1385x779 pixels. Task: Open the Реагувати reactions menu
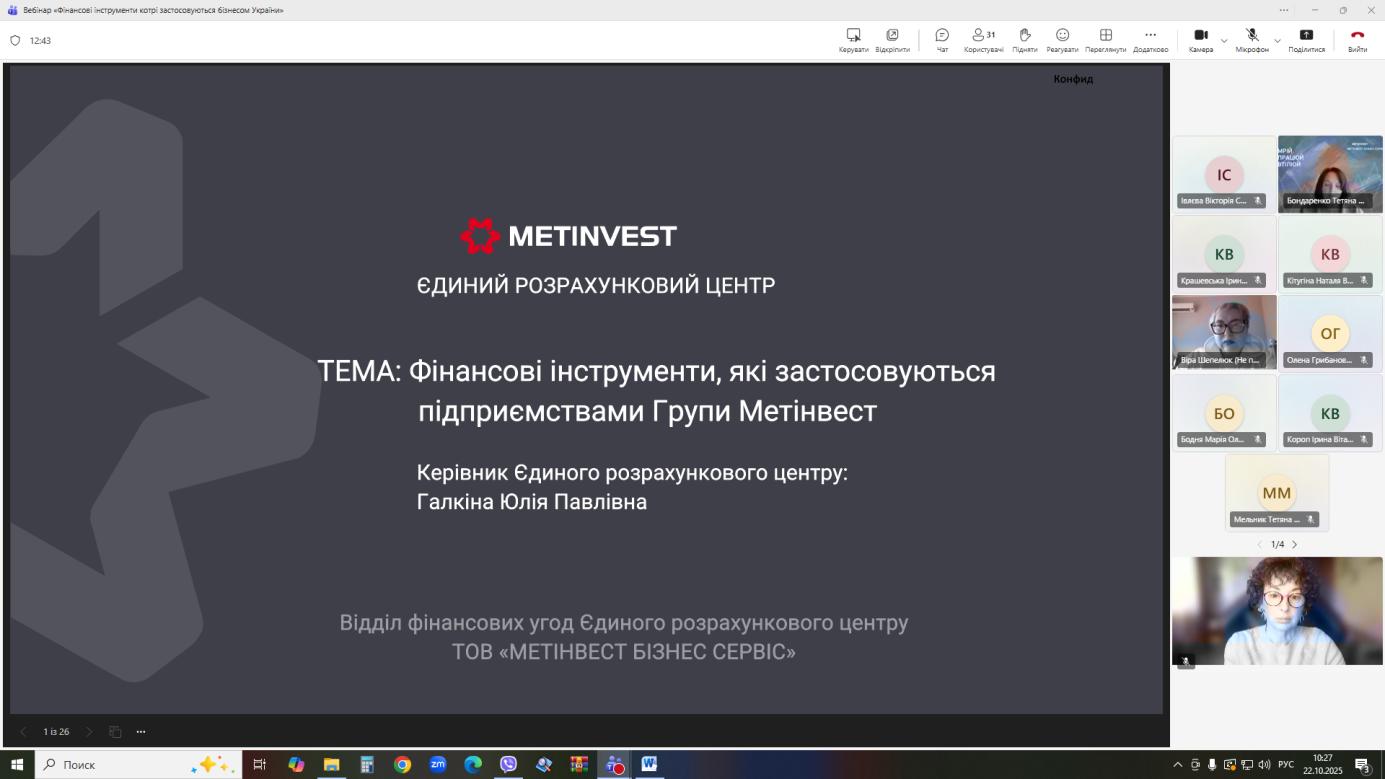1062,39
